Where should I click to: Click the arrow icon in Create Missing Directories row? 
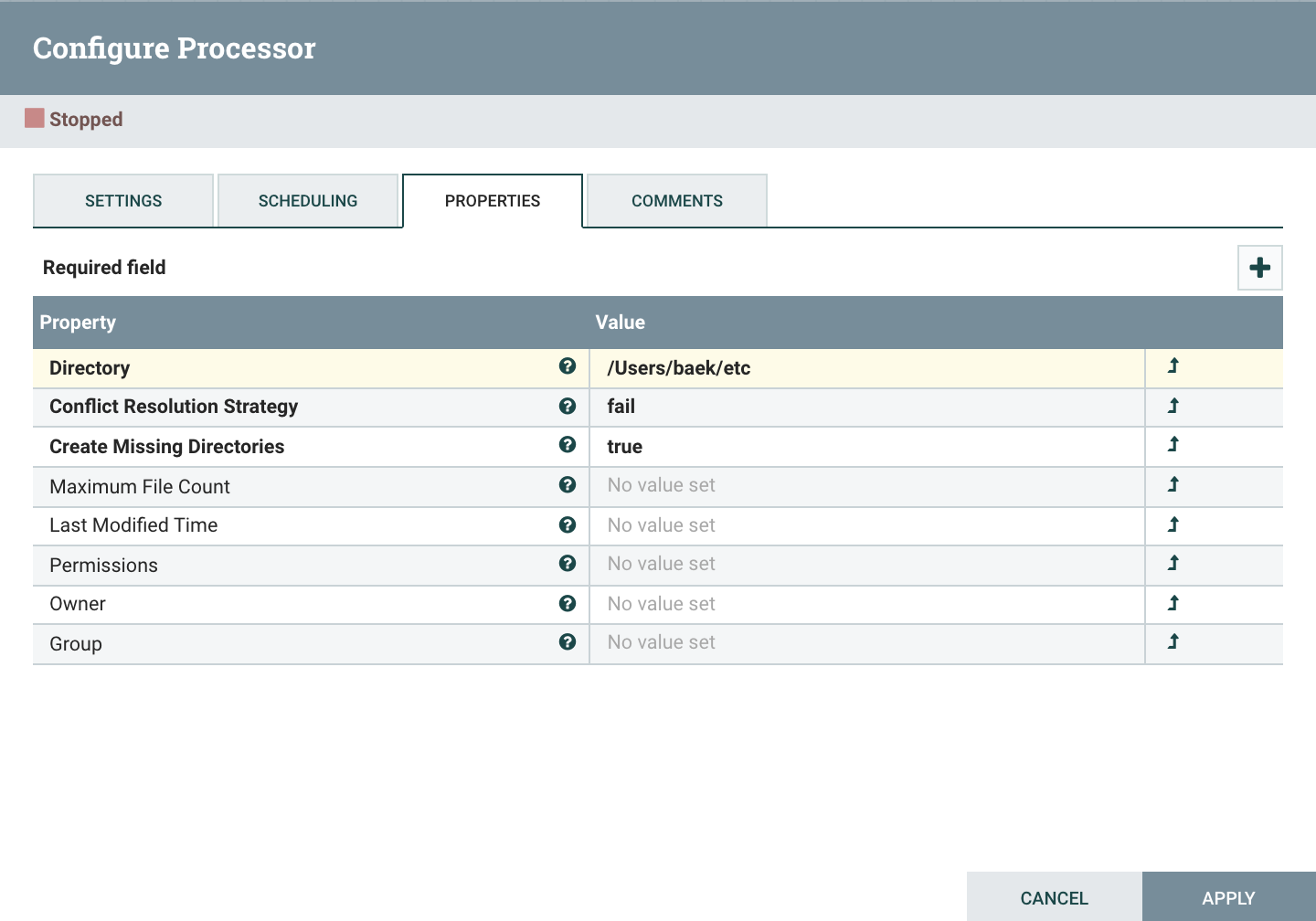[x=1173, y=445]
